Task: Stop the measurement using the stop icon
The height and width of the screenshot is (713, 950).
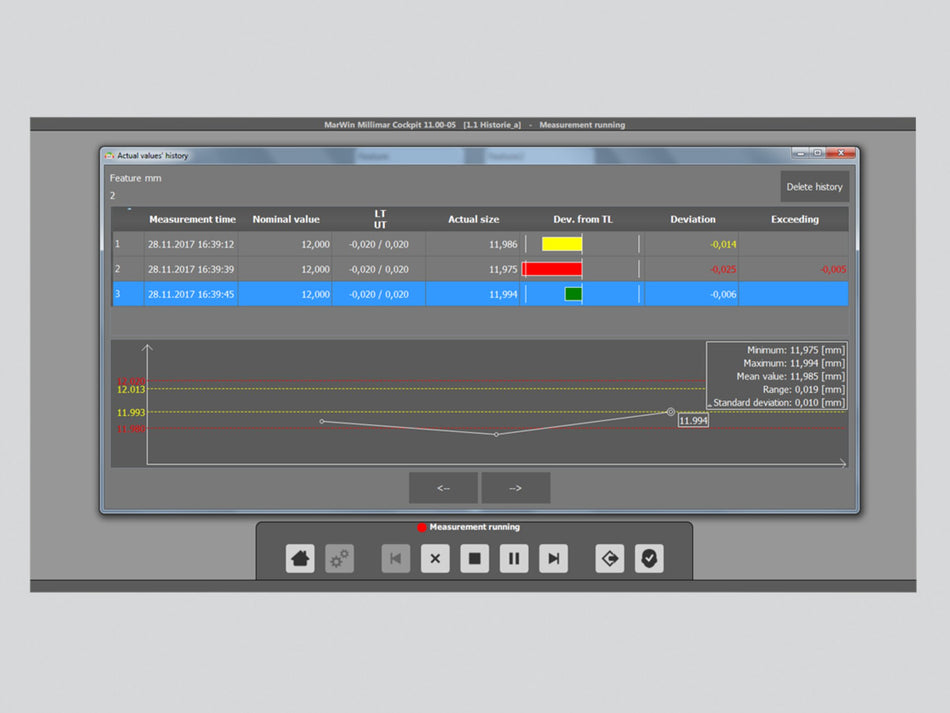Action: coord(474,559)
